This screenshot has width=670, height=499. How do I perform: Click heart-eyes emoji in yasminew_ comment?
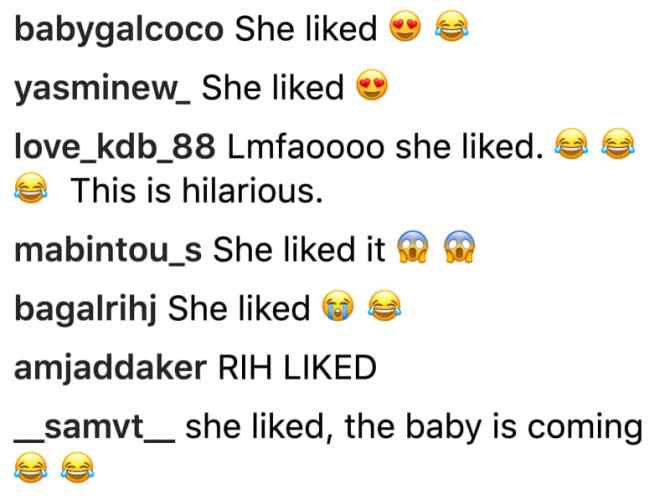pyautogui.click(x=372, y=85)
